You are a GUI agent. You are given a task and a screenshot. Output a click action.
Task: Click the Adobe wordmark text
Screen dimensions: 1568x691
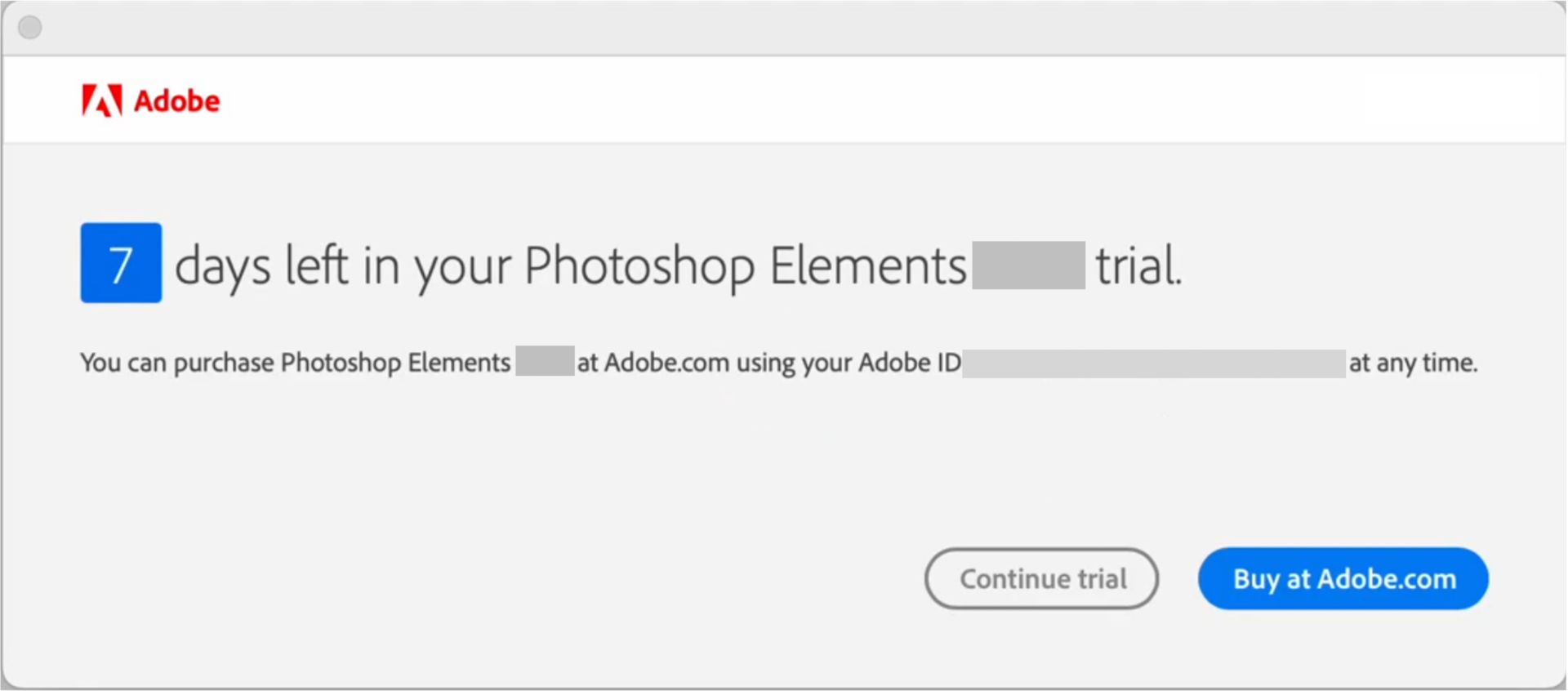(x=177, y=101)
